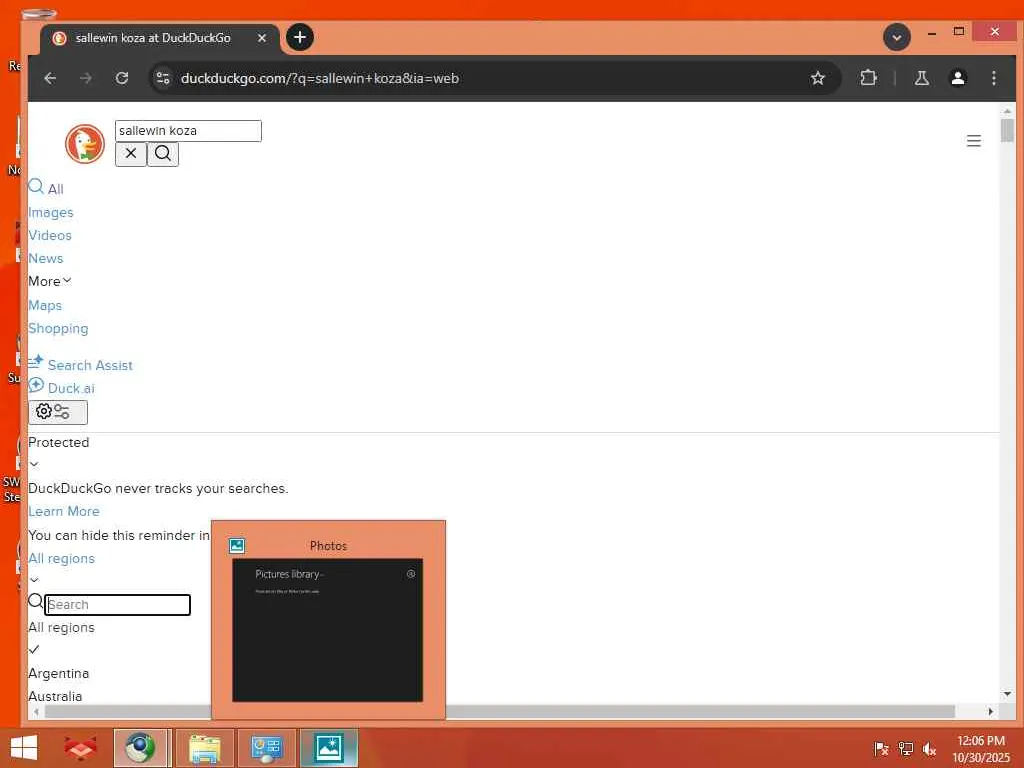Click the browser forward arrow
1024x768 pixels.
[86, 78]
